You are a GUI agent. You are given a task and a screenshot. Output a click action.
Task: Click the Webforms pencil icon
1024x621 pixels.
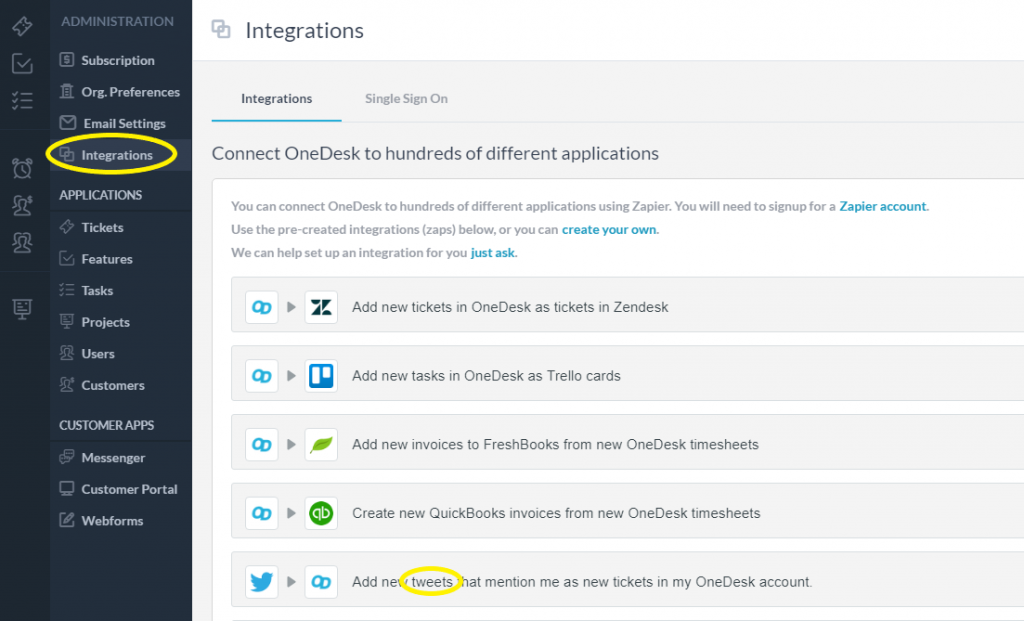pos(67,520)
